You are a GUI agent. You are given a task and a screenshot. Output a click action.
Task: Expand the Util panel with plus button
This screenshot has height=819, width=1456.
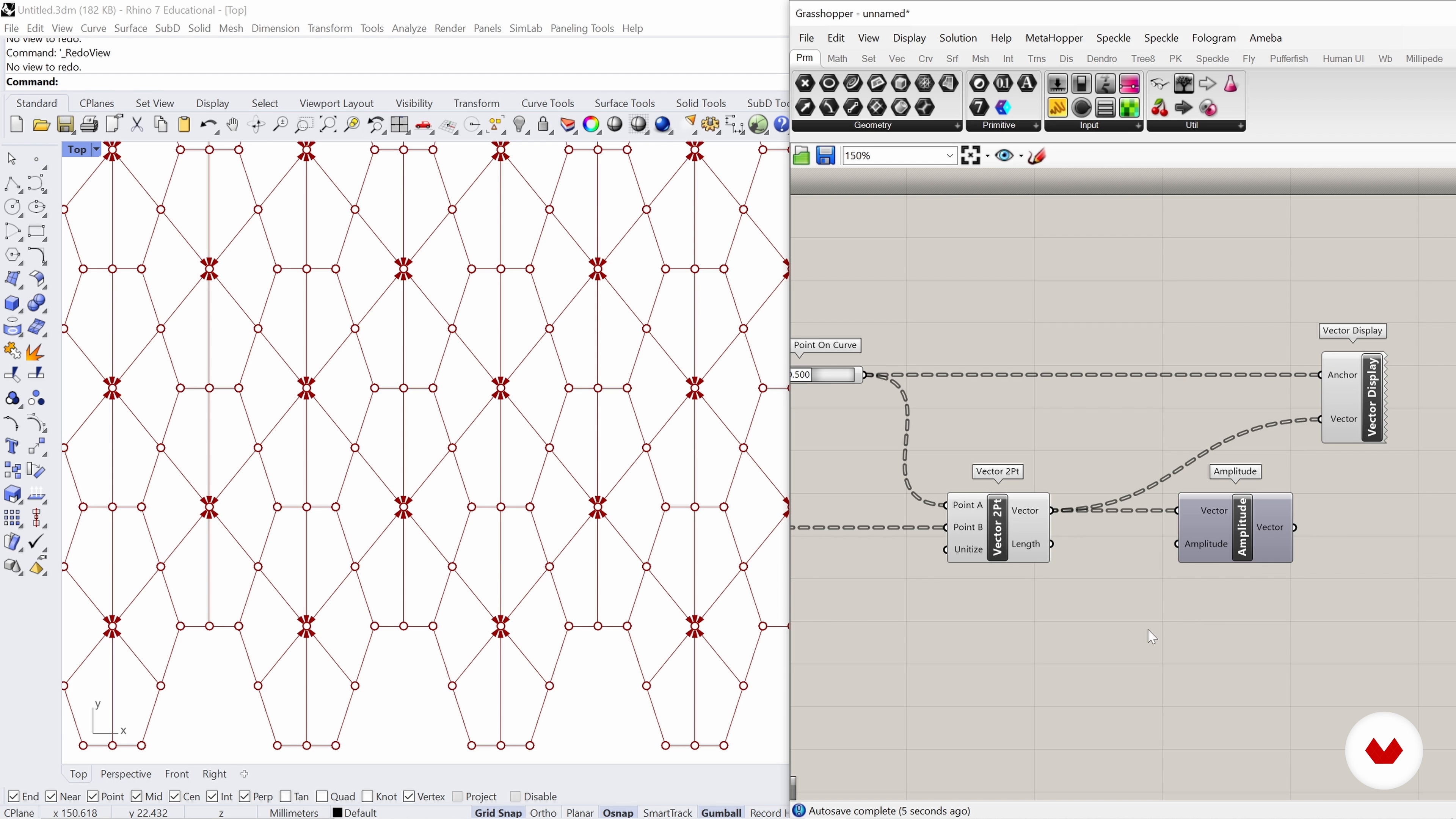point(1240,126)
